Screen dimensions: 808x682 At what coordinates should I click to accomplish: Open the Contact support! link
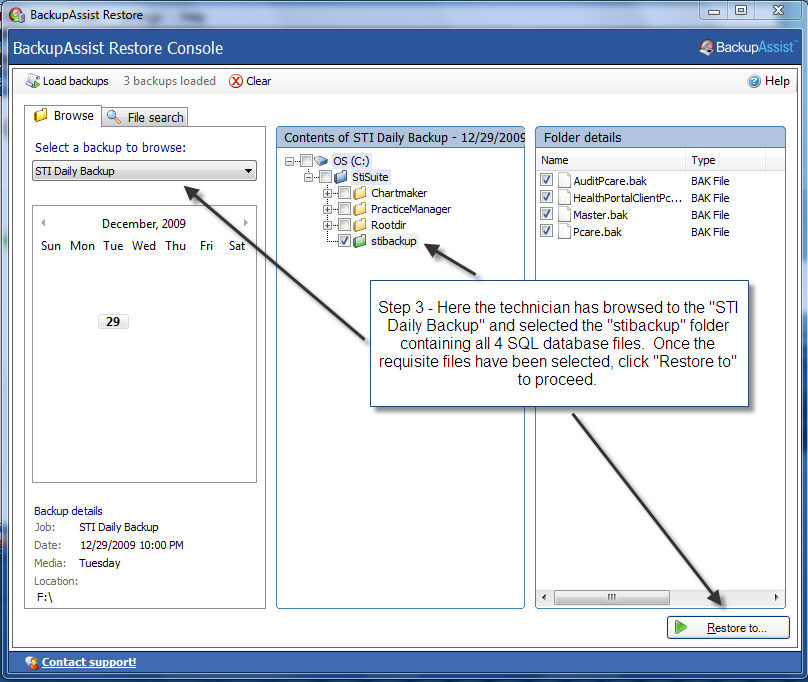[89, 662]
